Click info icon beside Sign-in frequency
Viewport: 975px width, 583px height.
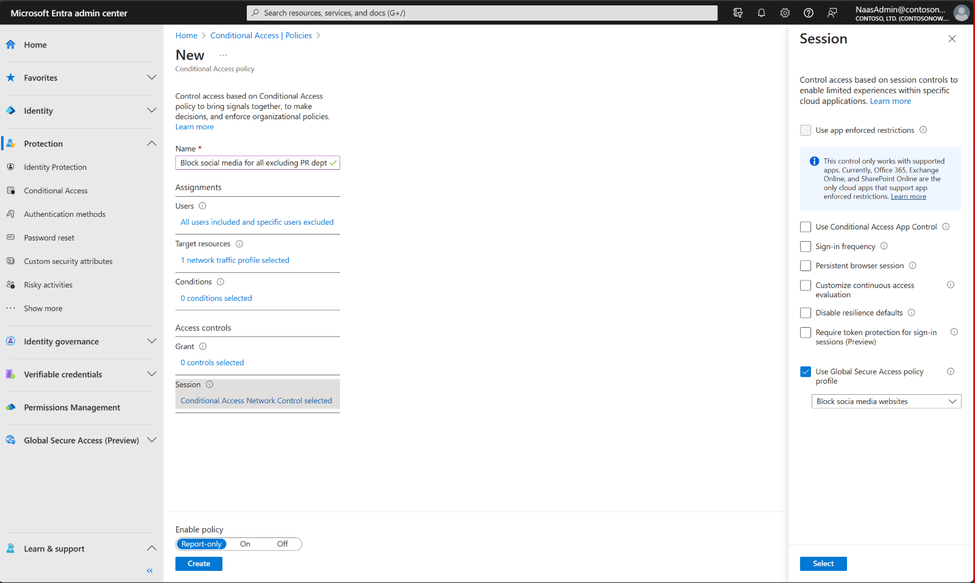[x=884, y=246]
